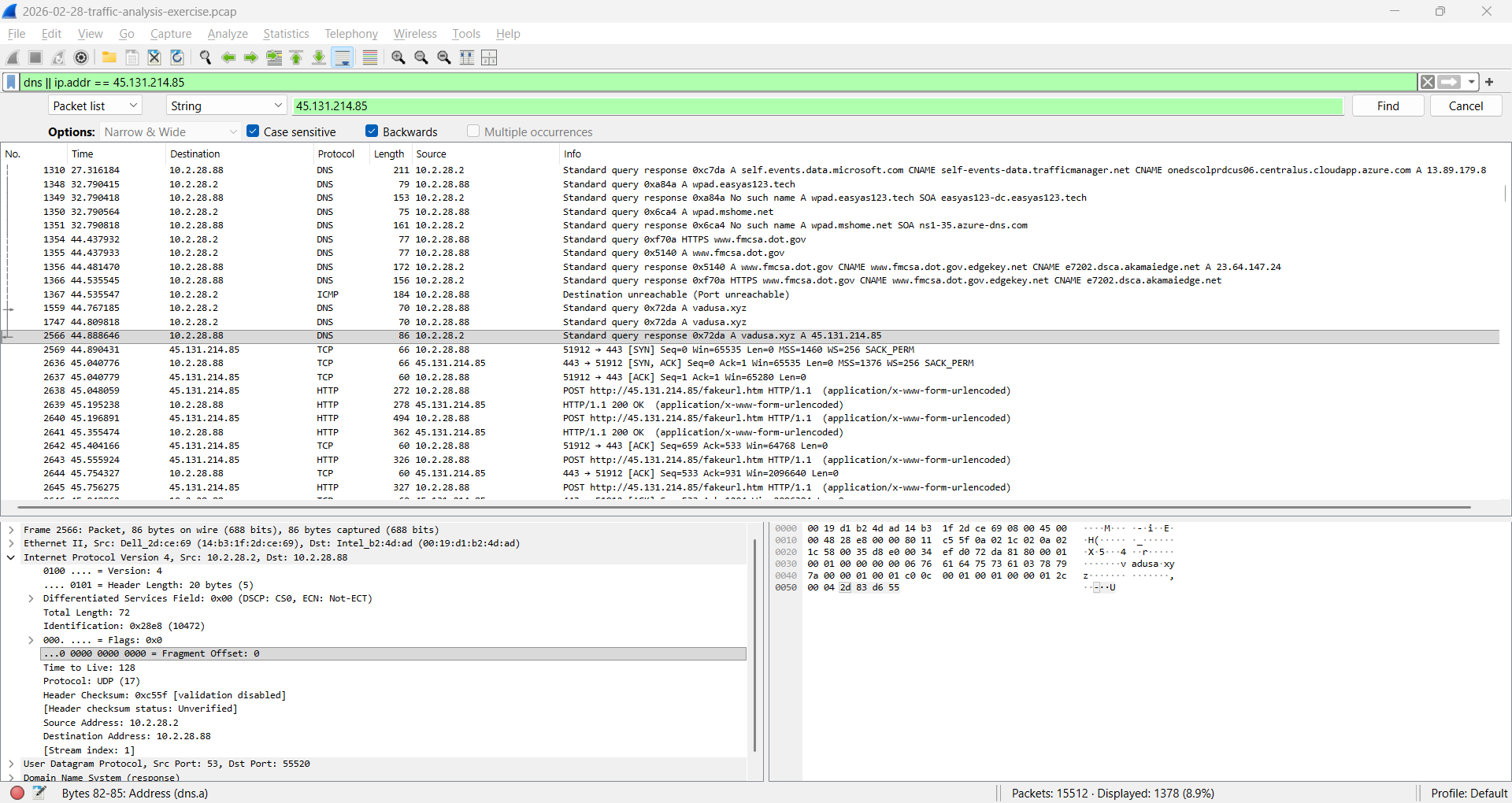
Task: Click the search string field showing 45.131.214.85
Action: [x=818, y=105]
